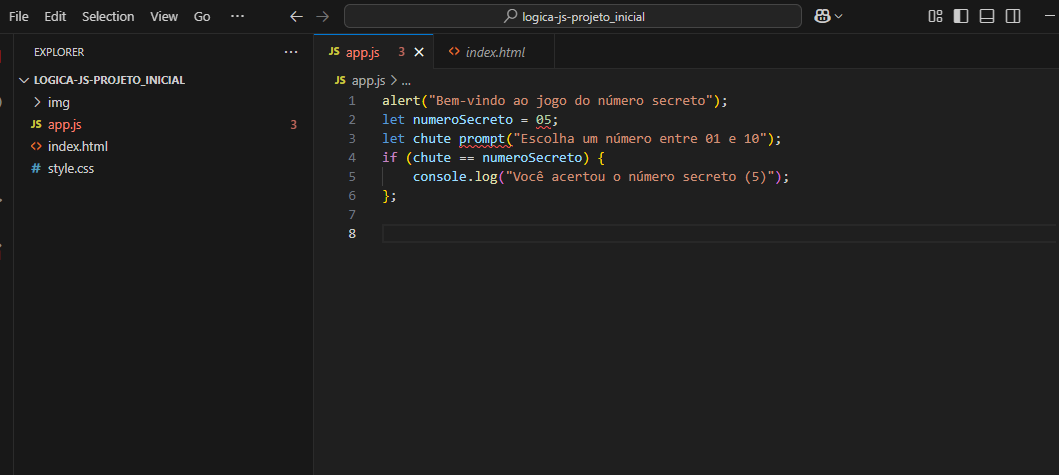1059x475 pixels.
Task: Click the numeroSecreto variable on line 2
Action: coord(463,120)
